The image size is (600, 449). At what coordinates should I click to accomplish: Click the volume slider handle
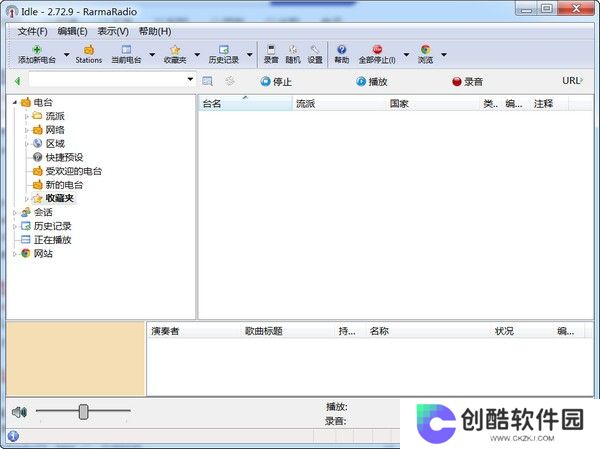(83, 412)
